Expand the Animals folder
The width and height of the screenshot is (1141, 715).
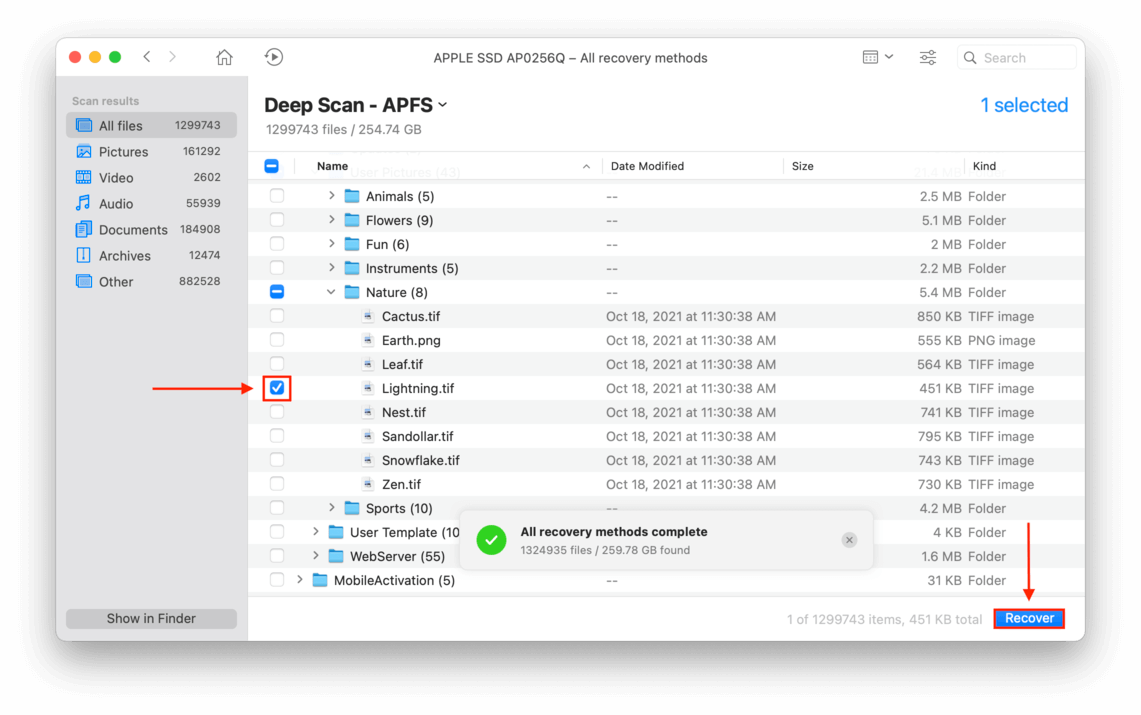click(332, 196)
